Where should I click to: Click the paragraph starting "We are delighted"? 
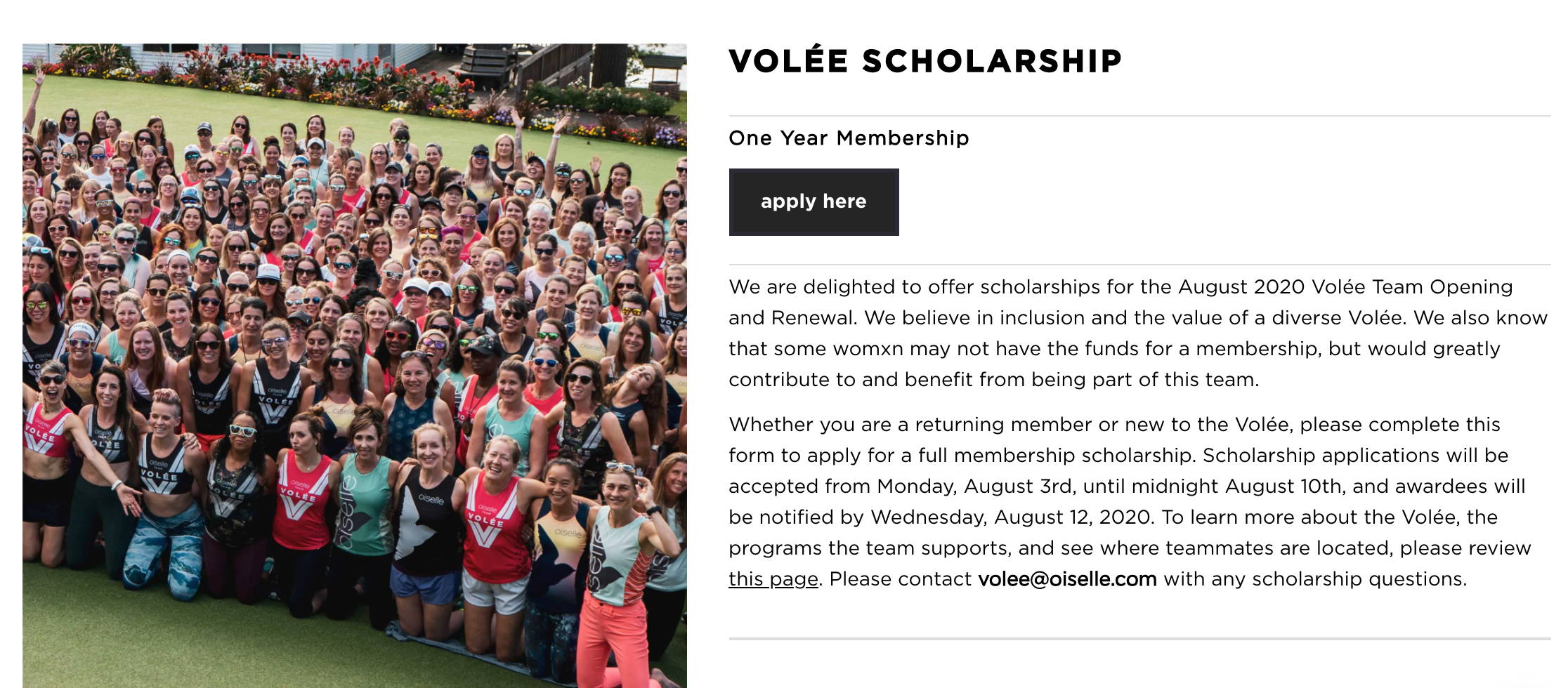coord(1138,333)
